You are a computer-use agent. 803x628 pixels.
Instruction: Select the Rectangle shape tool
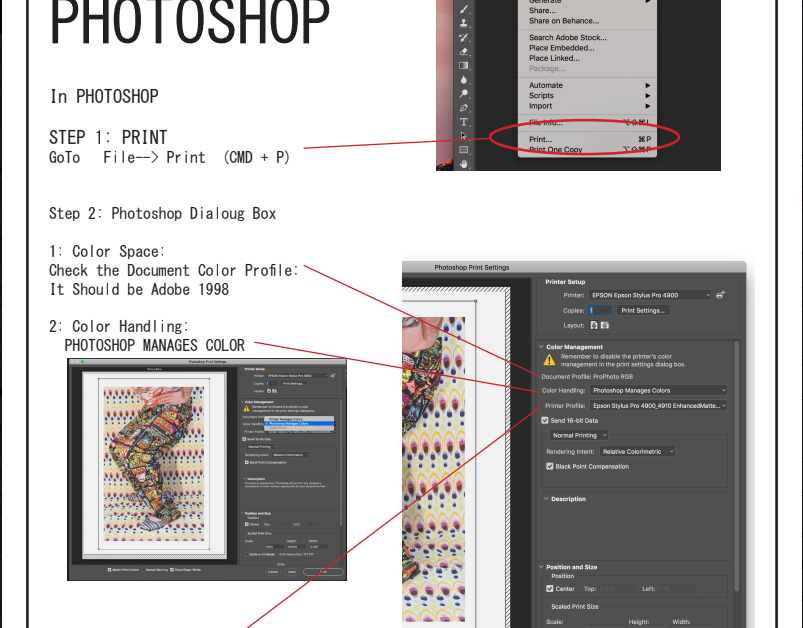[x=464, y=150]
